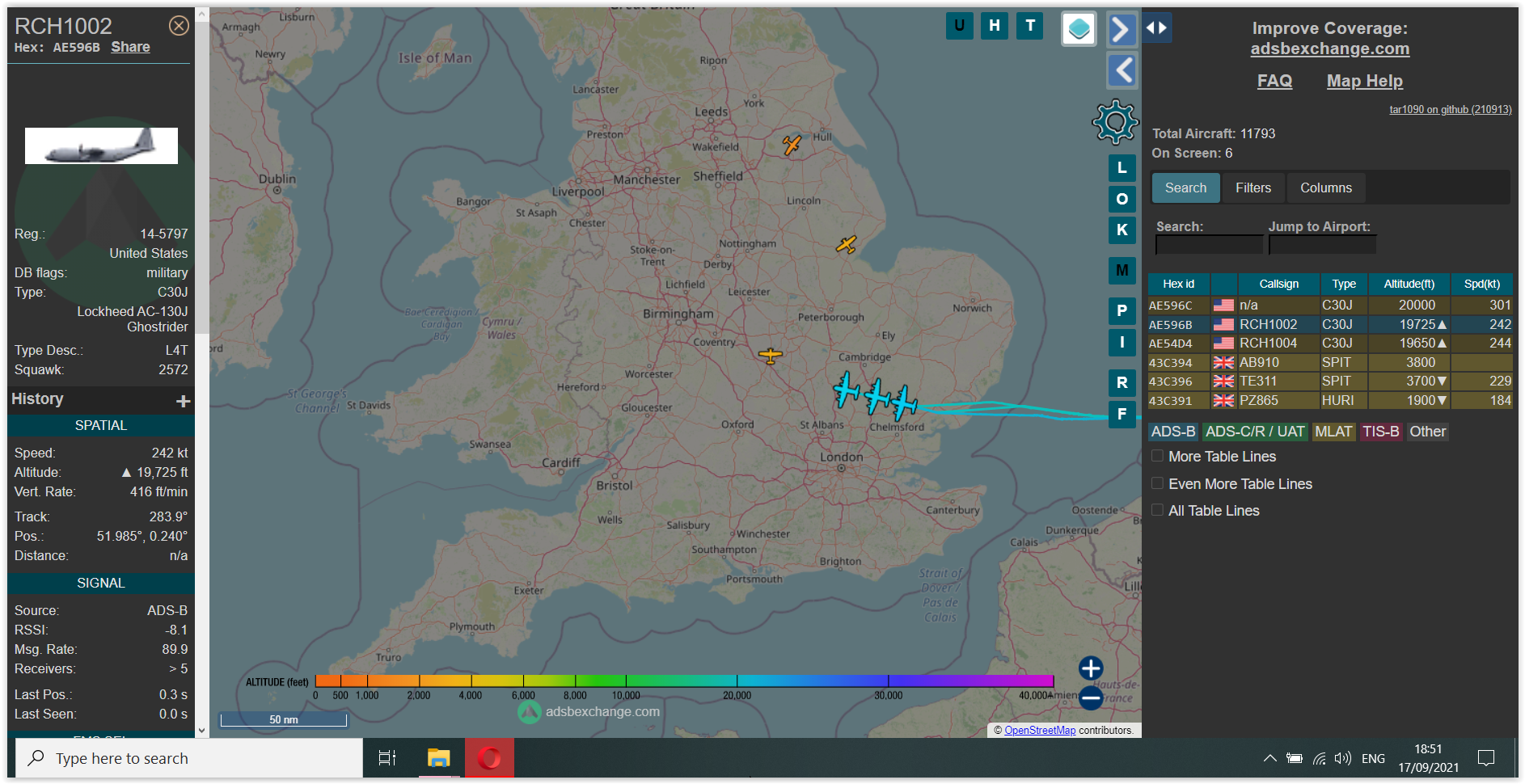Open Task View from the taskbar
Viewport: 1525px width, 784px height.
(387, 758)
